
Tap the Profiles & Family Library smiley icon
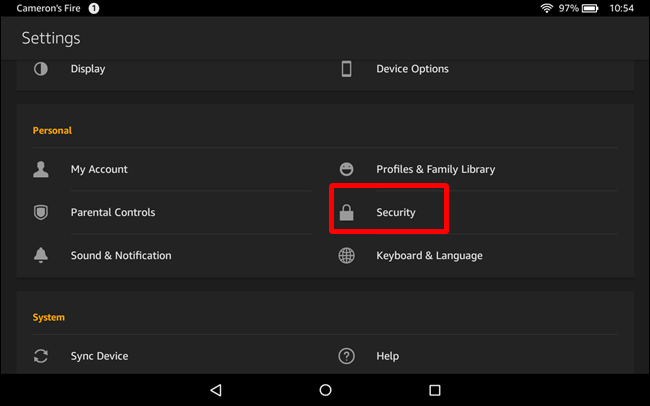pyautogui.click(x=346, y=169)
